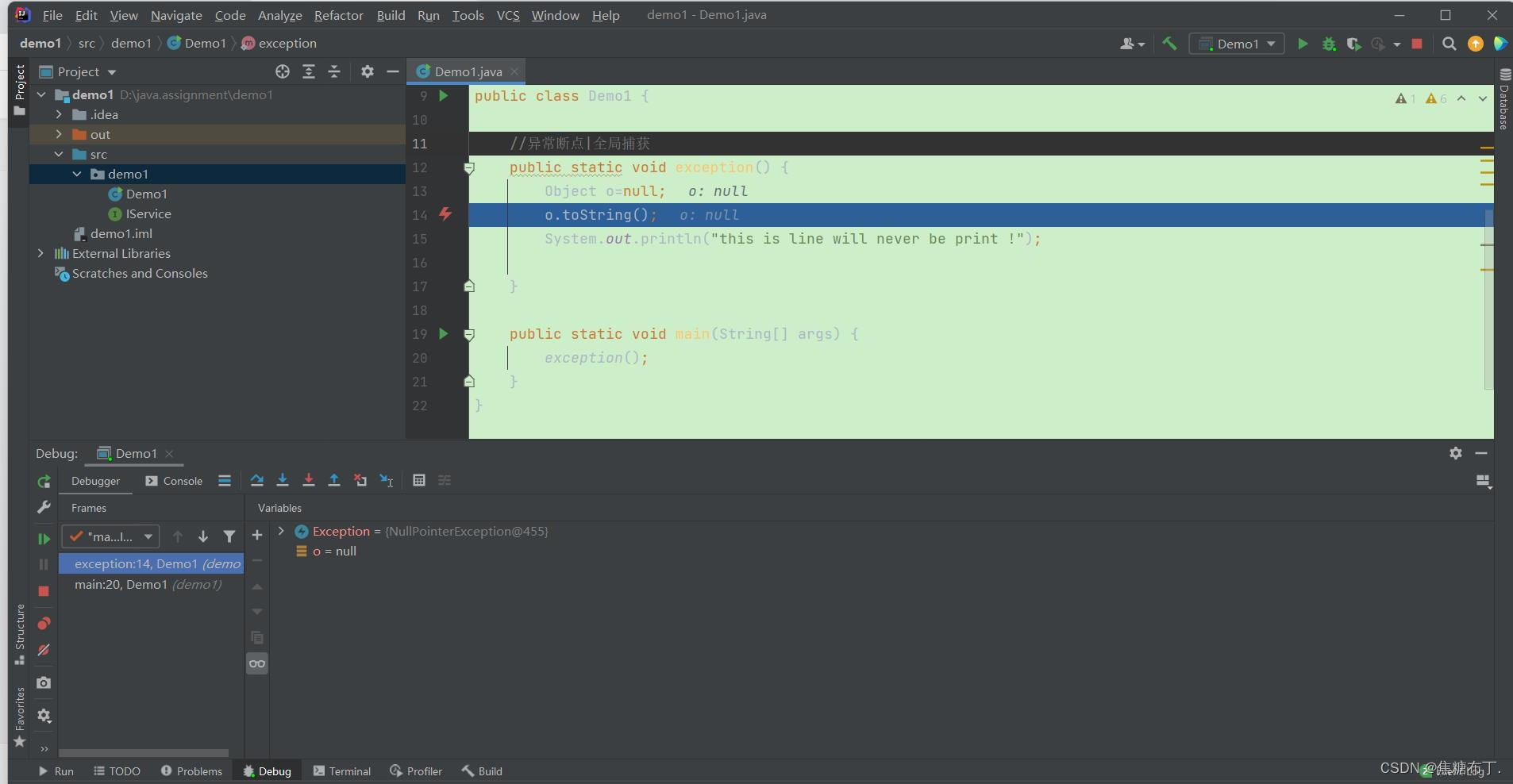Run Demo1 with Coverage icon
The width and height of the screenshot is (1513, 784).
(1354, 44)
